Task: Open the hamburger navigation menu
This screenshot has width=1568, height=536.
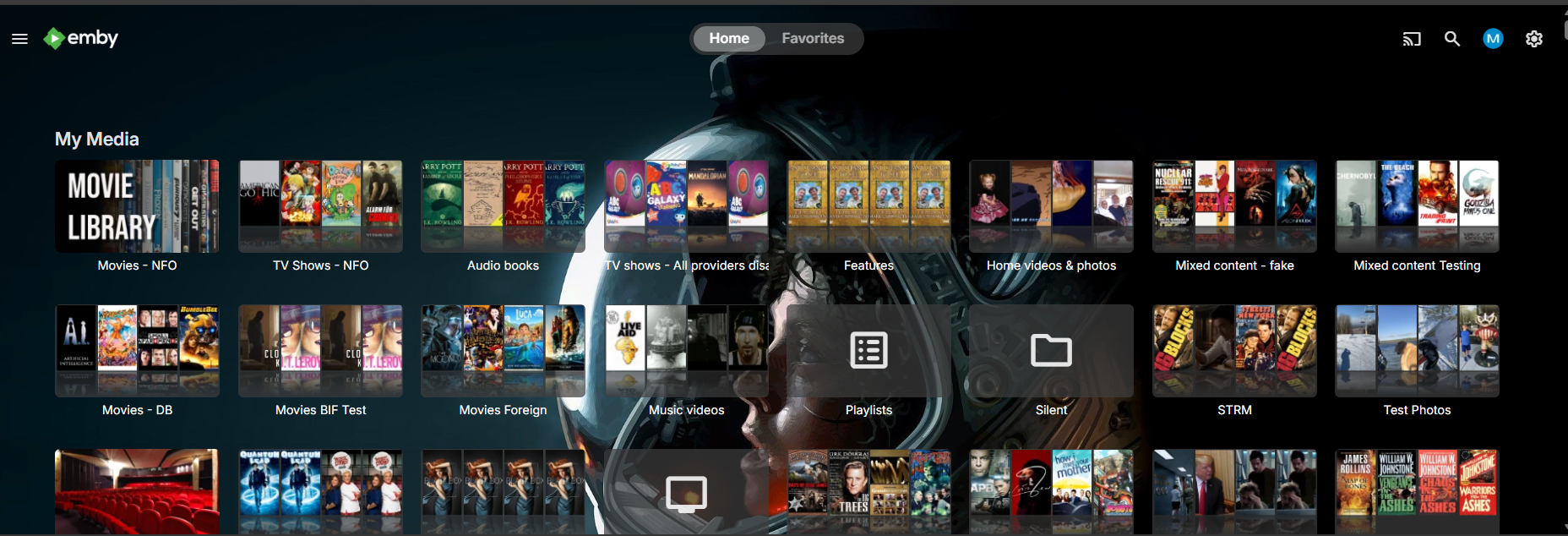Action: coord(19,39)
